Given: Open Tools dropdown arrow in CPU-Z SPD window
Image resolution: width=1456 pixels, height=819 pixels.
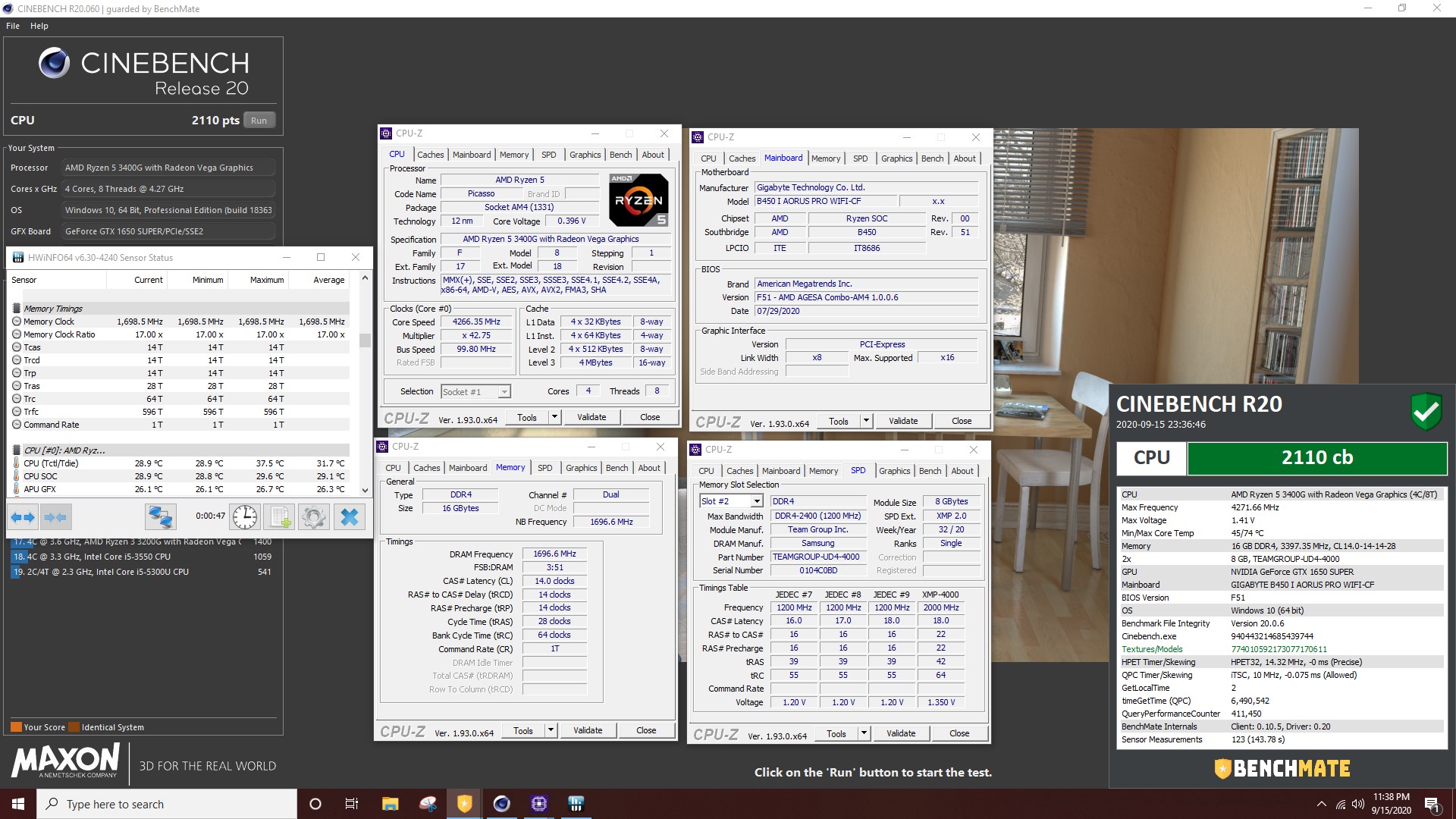Looking at the screenshot, I should [x=863, y=733].
